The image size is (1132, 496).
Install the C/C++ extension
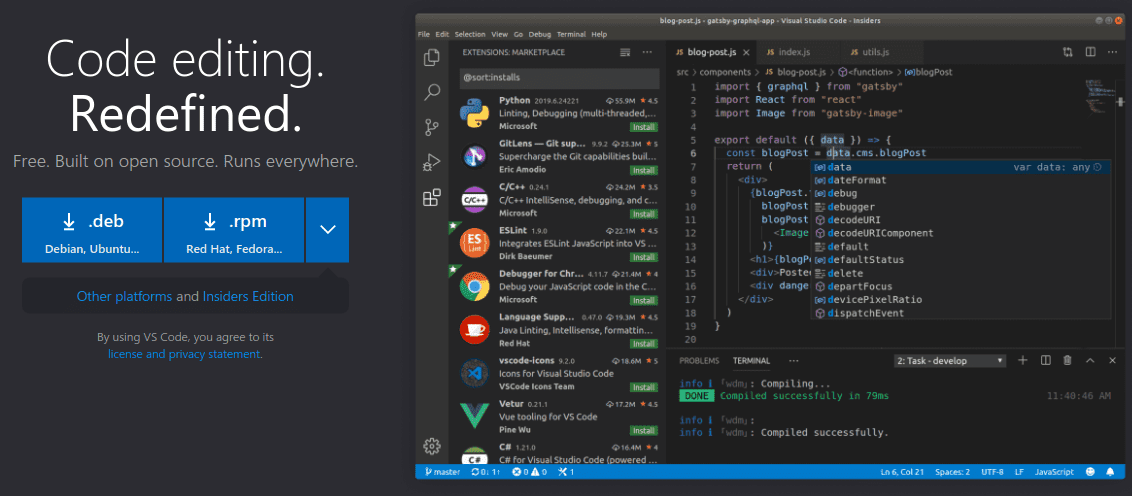[643, 214]
